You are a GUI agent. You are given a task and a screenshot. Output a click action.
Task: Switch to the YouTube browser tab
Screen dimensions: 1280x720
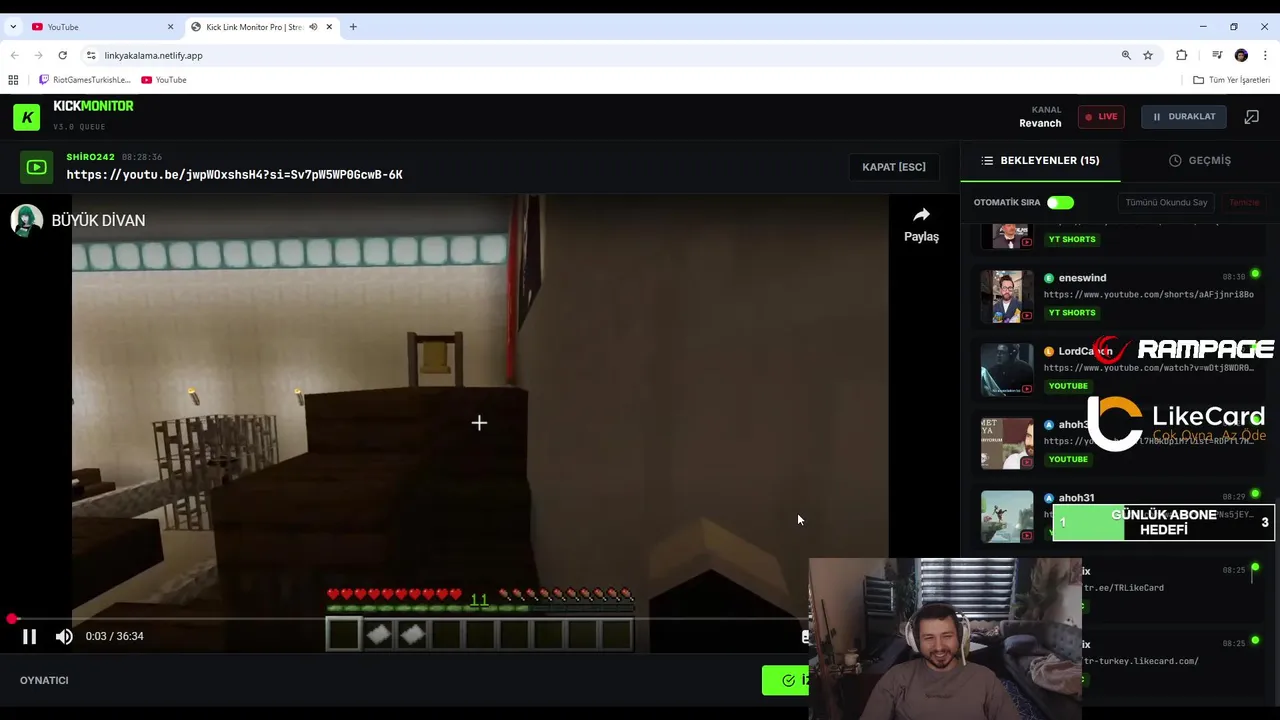[102, 27]
